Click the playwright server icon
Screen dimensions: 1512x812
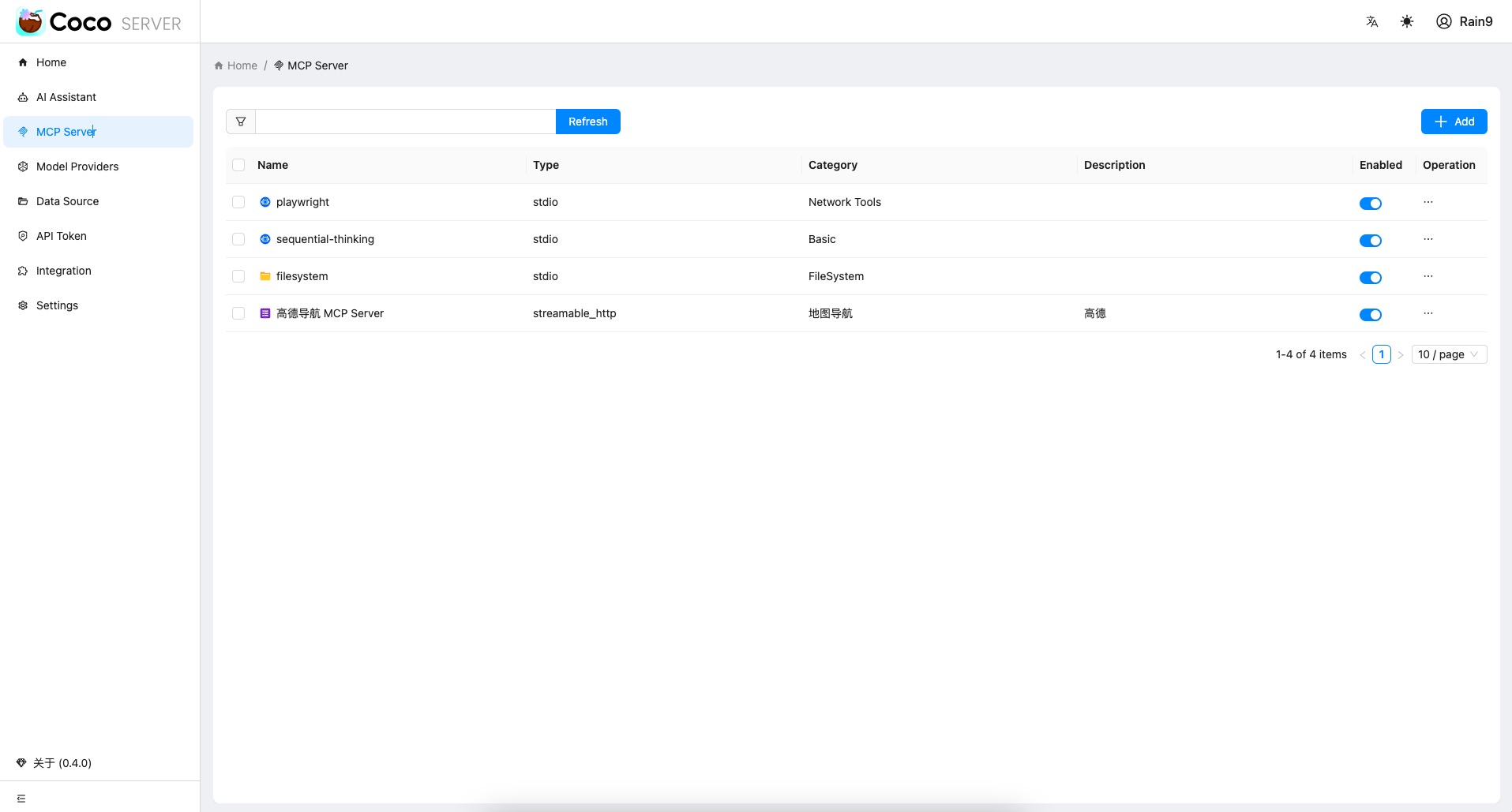[x=265, y=202]
